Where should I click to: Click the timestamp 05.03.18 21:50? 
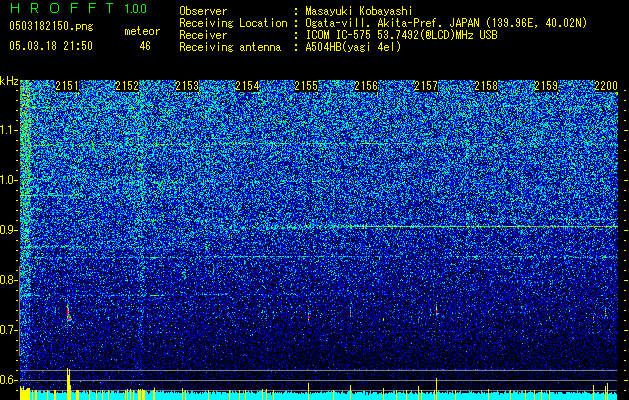[x=51, y=46]
